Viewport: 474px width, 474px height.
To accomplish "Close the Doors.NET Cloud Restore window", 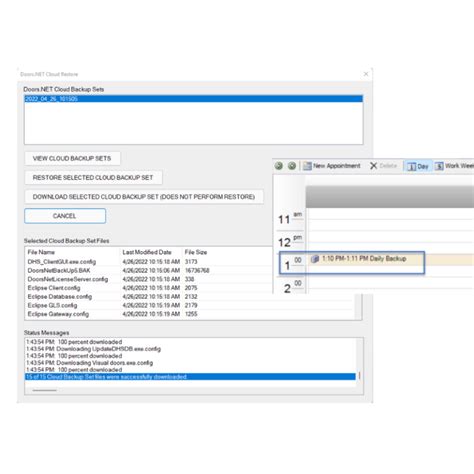I will [x=366, y=74].
